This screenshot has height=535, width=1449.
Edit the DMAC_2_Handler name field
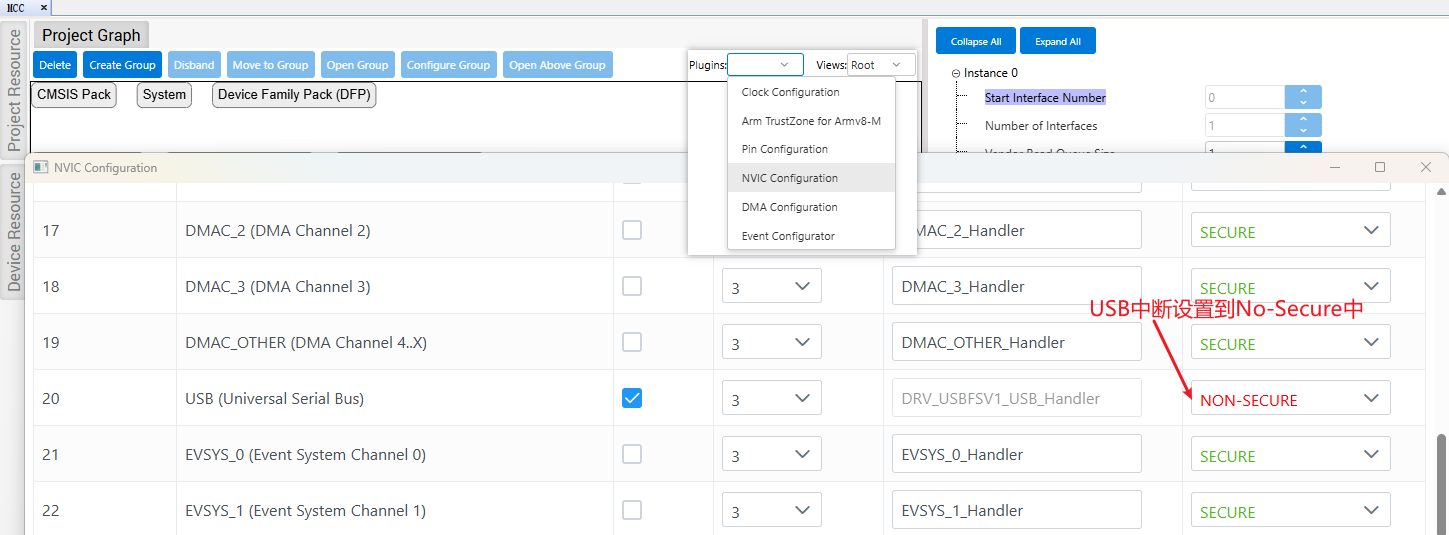coord(1016,230)
